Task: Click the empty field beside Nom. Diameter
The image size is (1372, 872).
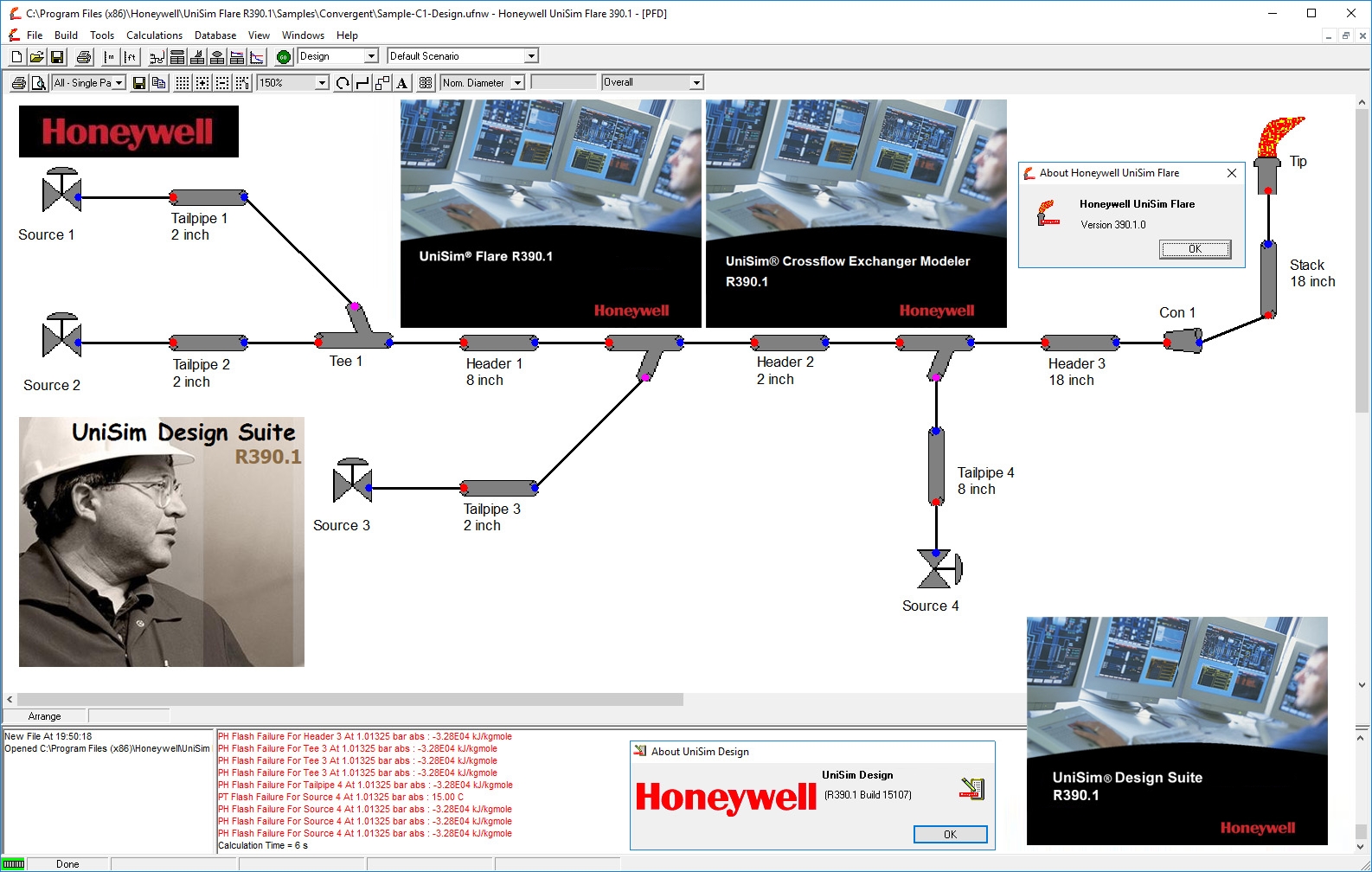Action: tap(563, 83)
